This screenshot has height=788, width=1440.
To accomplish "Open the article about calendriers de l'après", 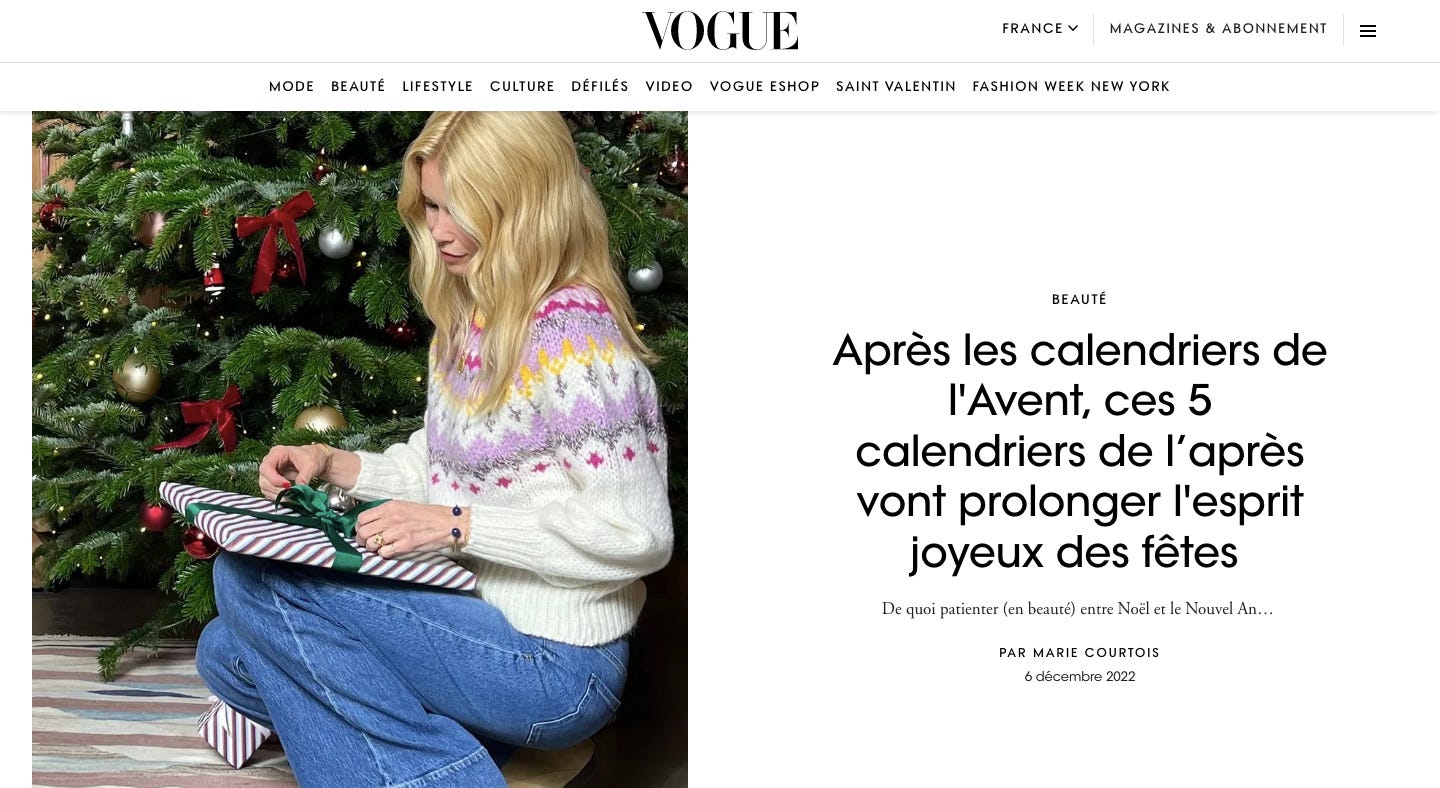I will tap(1080, 451).
